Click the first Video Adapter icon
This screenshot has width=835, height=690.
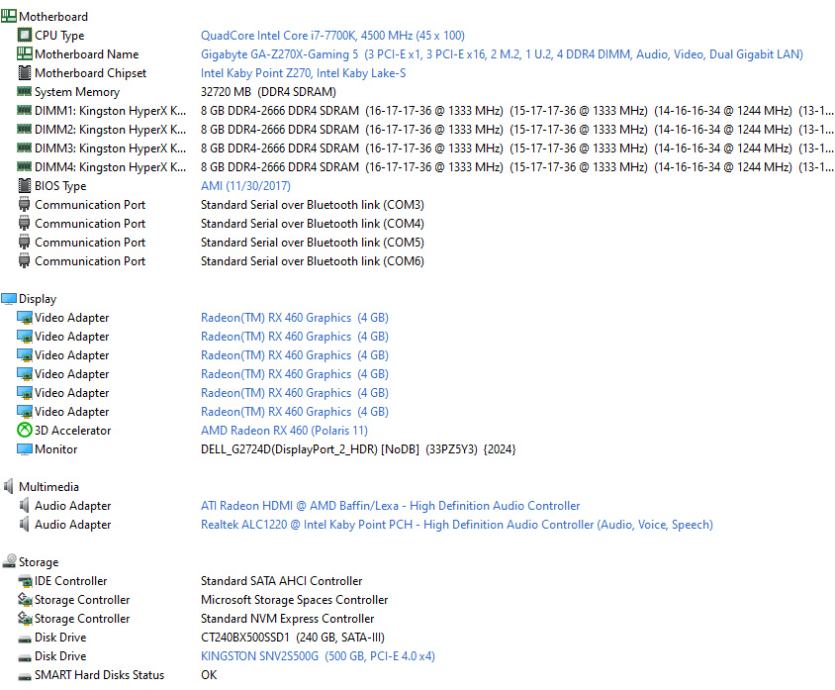coord(24,318)
